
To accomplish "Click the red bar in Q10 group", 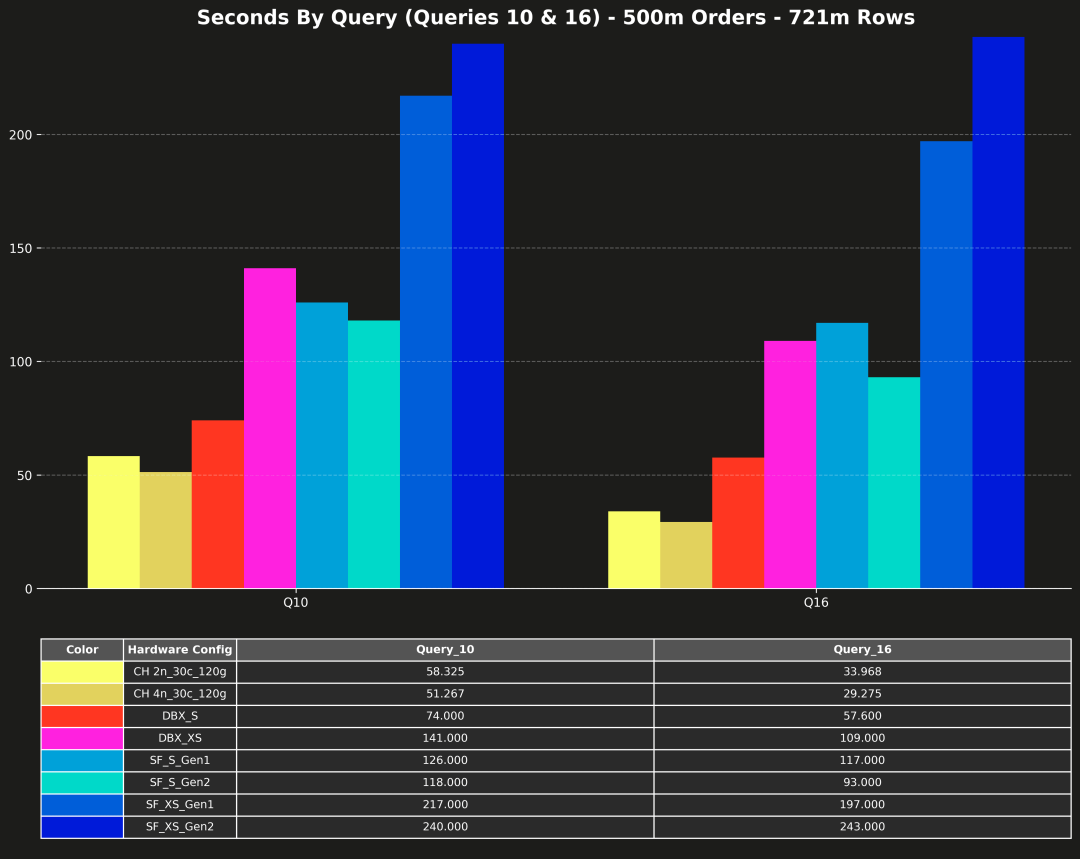I will (x=218, y=504).
